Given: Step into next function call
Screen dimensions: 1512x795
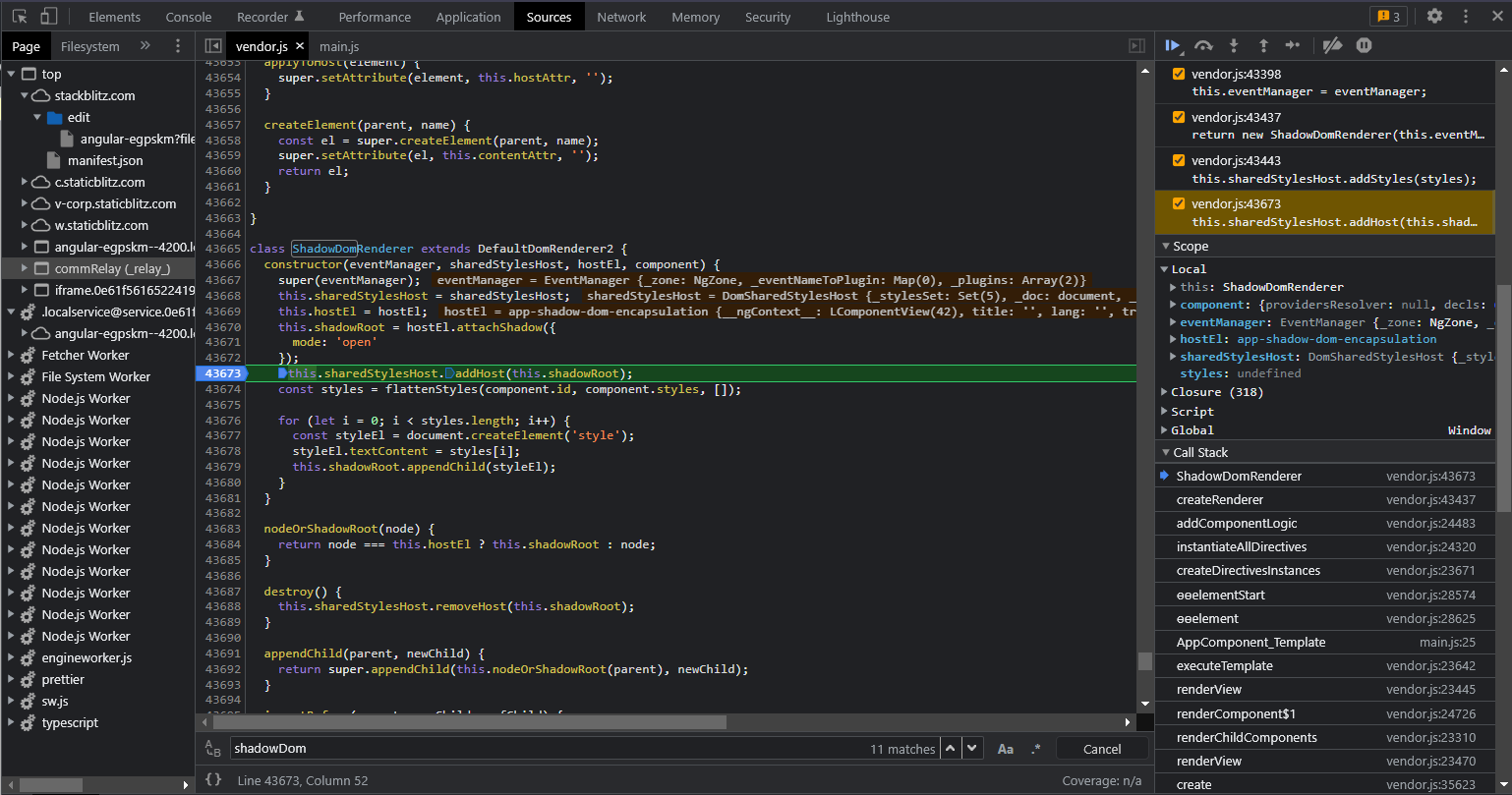Looking at the screenshot, I should pyautogui.click(x=1234, y=45).
